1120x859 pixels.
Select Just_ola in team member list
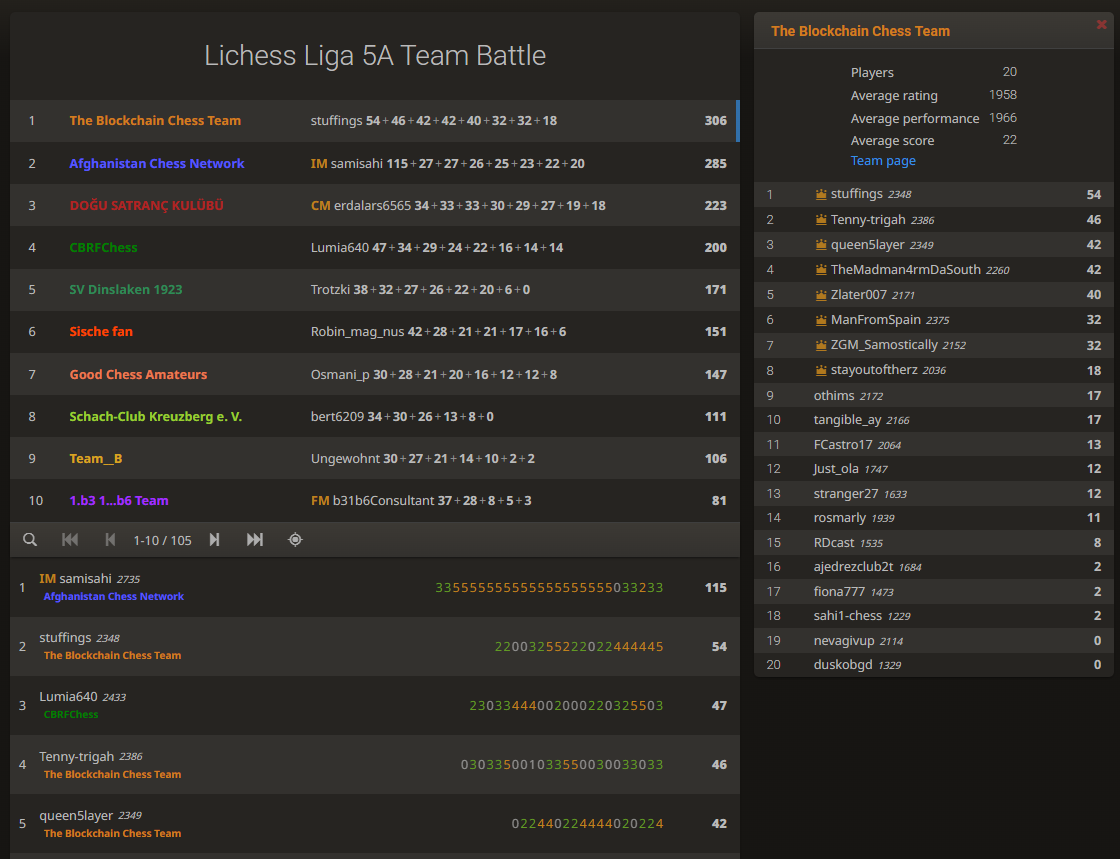click(933, 469)
